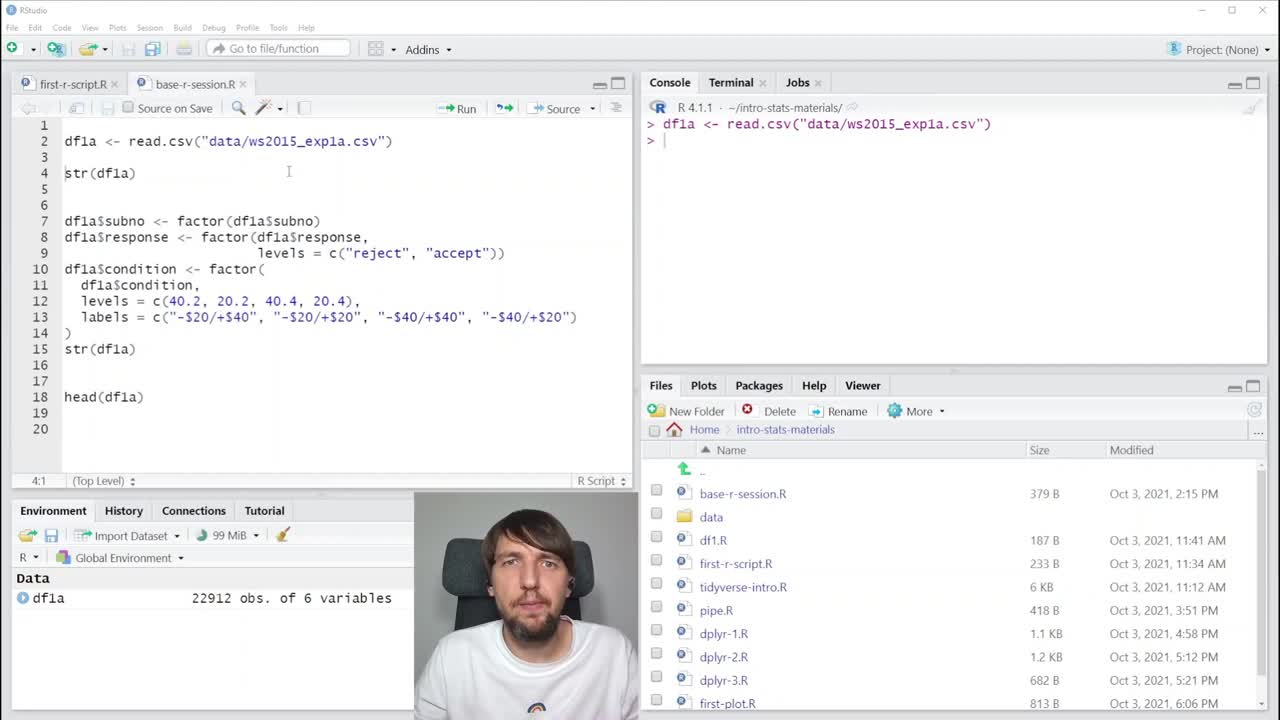This screenshot has height=720, width=1280.
Task: Expand the df1a object in Environment
Action: pos(22,598)
